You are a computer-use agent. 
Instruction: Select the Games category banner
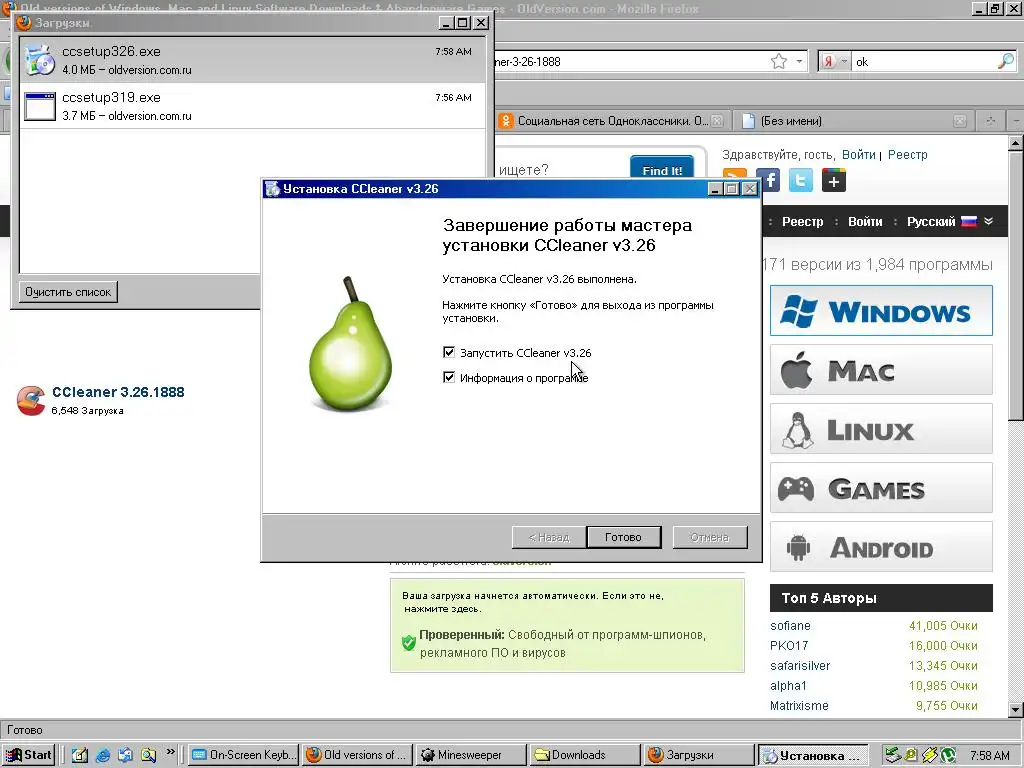tap(881, 488)
